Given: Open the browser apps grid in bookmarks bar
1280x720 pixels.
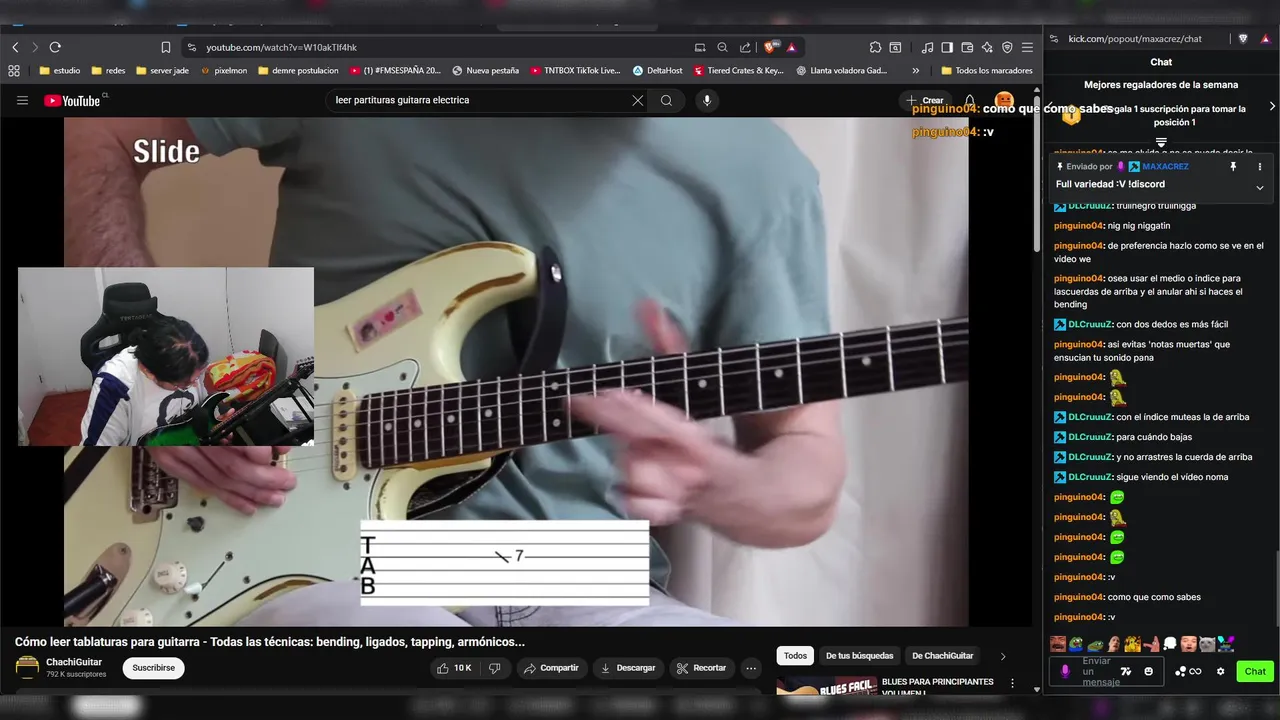Looking at the screenshot, I should click(x=14, y=71).
